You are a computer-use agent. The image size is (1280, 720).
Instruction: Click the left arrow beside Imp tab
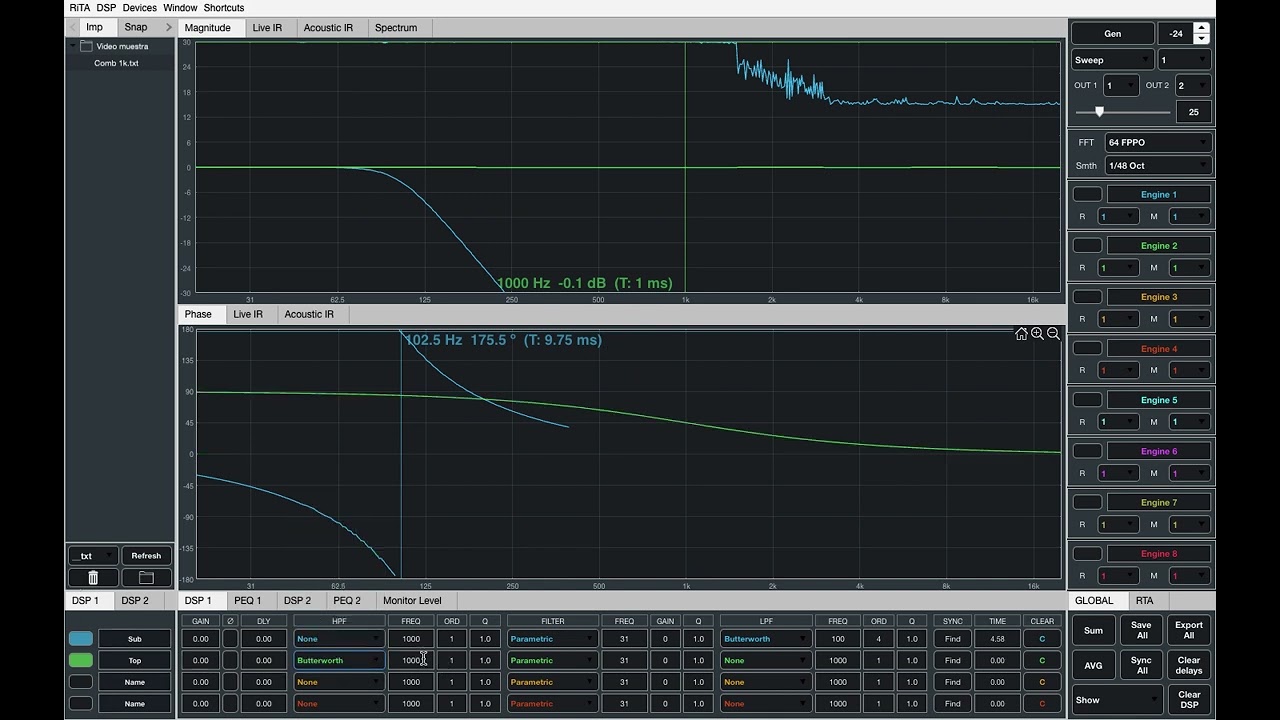73,28
